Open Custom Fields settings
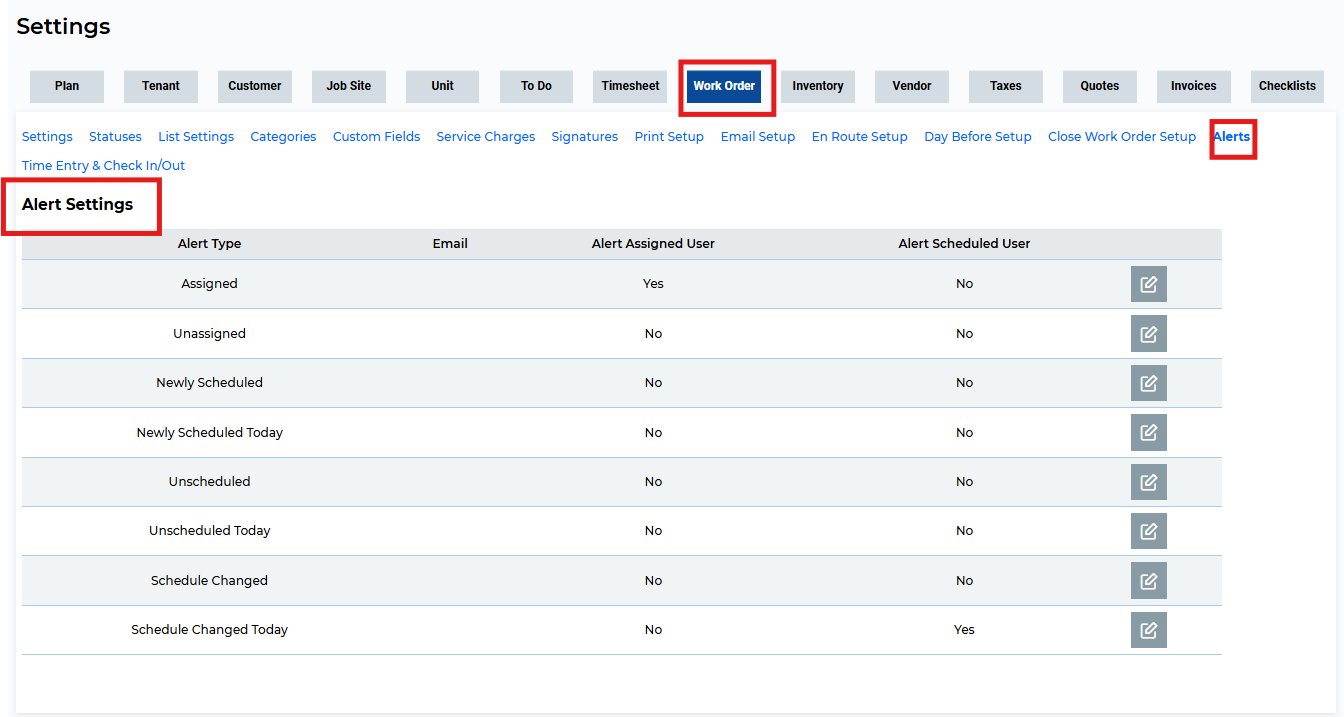The height and width of the screenshot is (717, 1344). pyautogui.click(x=376, y=137)
